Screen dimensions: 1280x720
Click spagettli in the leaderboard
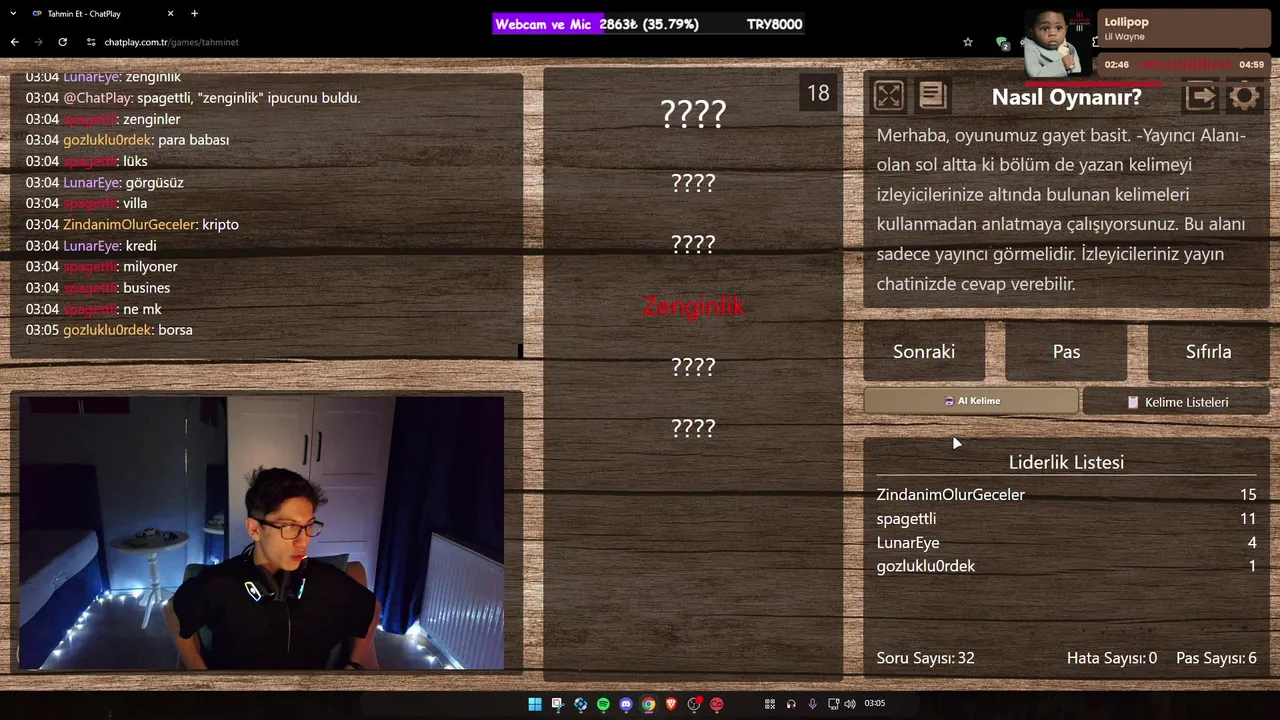[x=906, y=518]
